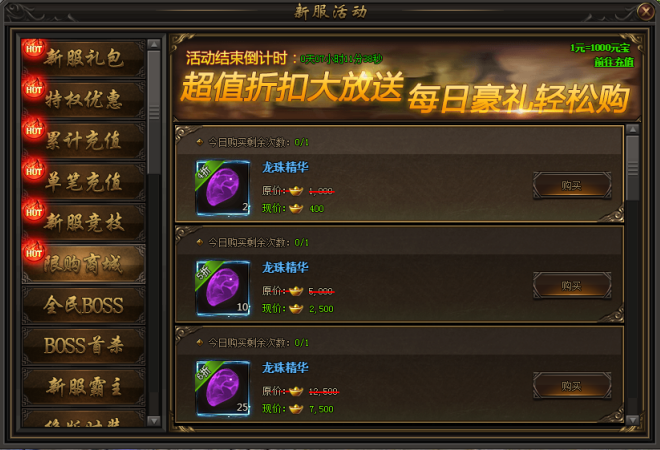Viewport: 660px width, 450px height.
Task: Close the 新服活动 window
Action: tap(646, 11)
